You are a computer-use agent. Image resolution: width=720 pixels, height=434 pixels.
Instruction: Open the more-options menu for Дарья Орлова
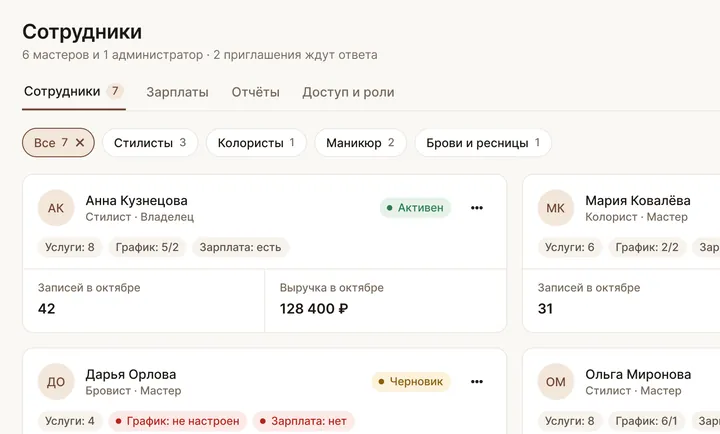[x=477, y=382]
